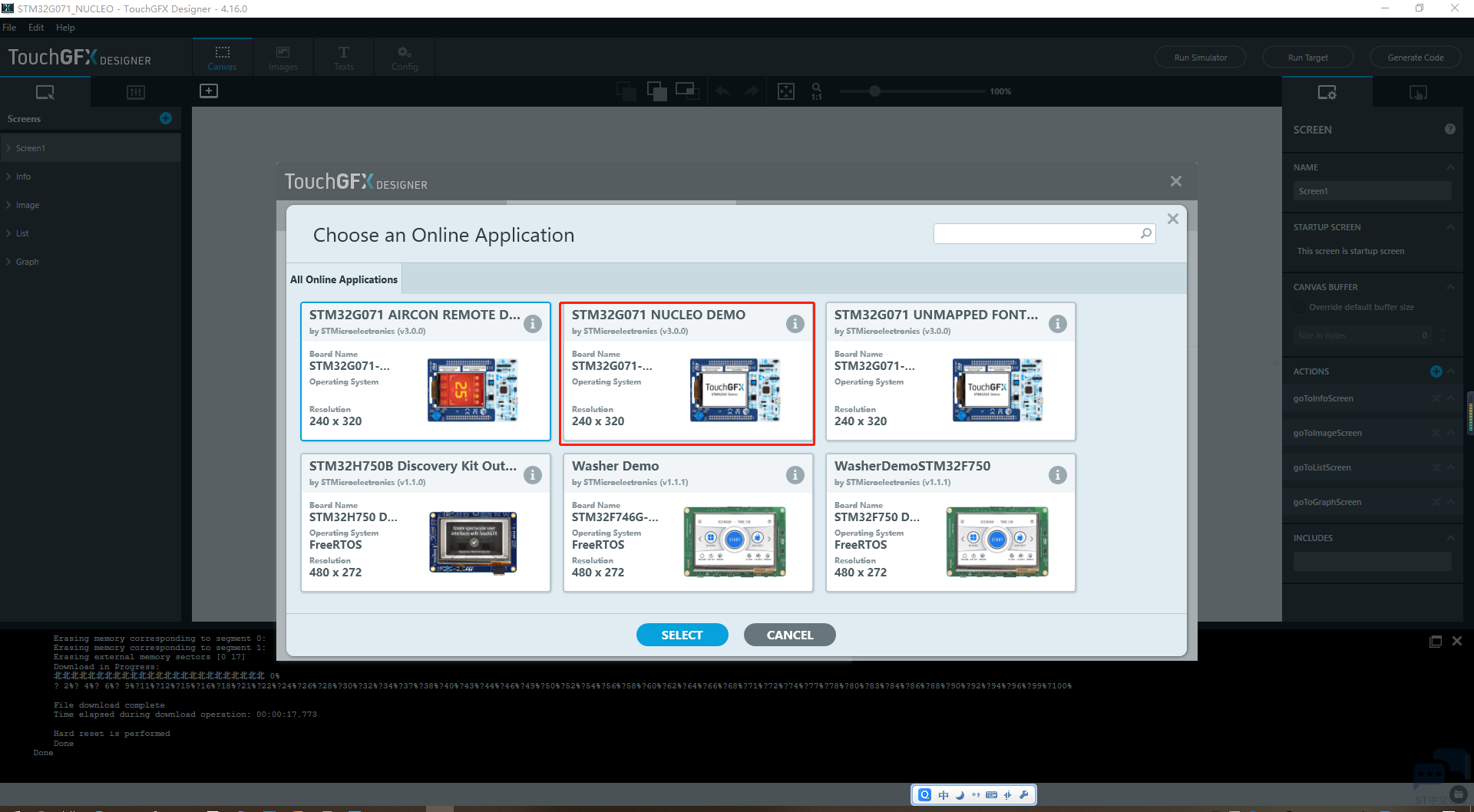
Task: Expand the List screen tree item
Action: (x=8, y=233)
